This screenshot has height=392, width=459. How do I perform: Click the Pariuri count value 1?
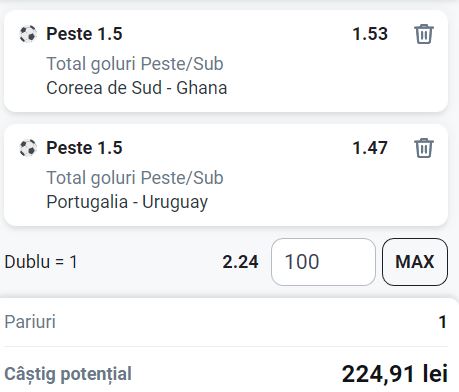(443, 322)
